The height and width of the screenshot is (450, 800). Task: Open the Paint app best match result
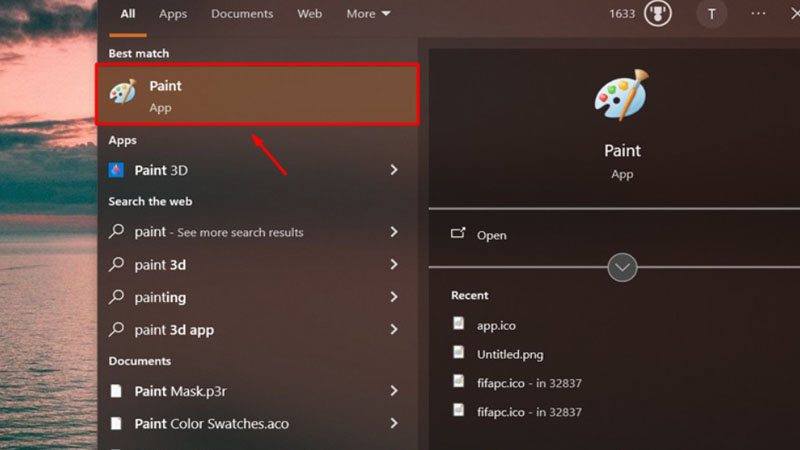[x=257, y=96]
